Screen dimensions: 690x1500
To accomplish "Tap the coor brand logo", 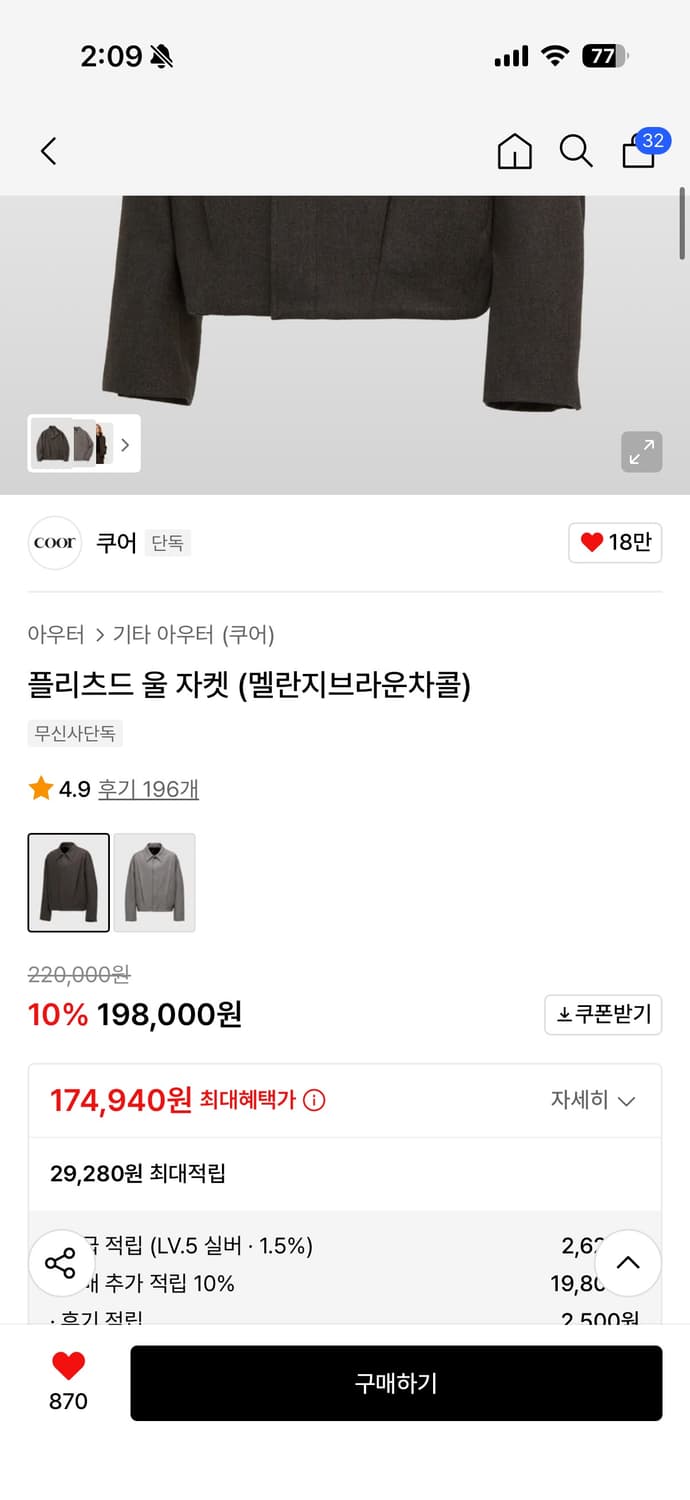I will 54,542.
